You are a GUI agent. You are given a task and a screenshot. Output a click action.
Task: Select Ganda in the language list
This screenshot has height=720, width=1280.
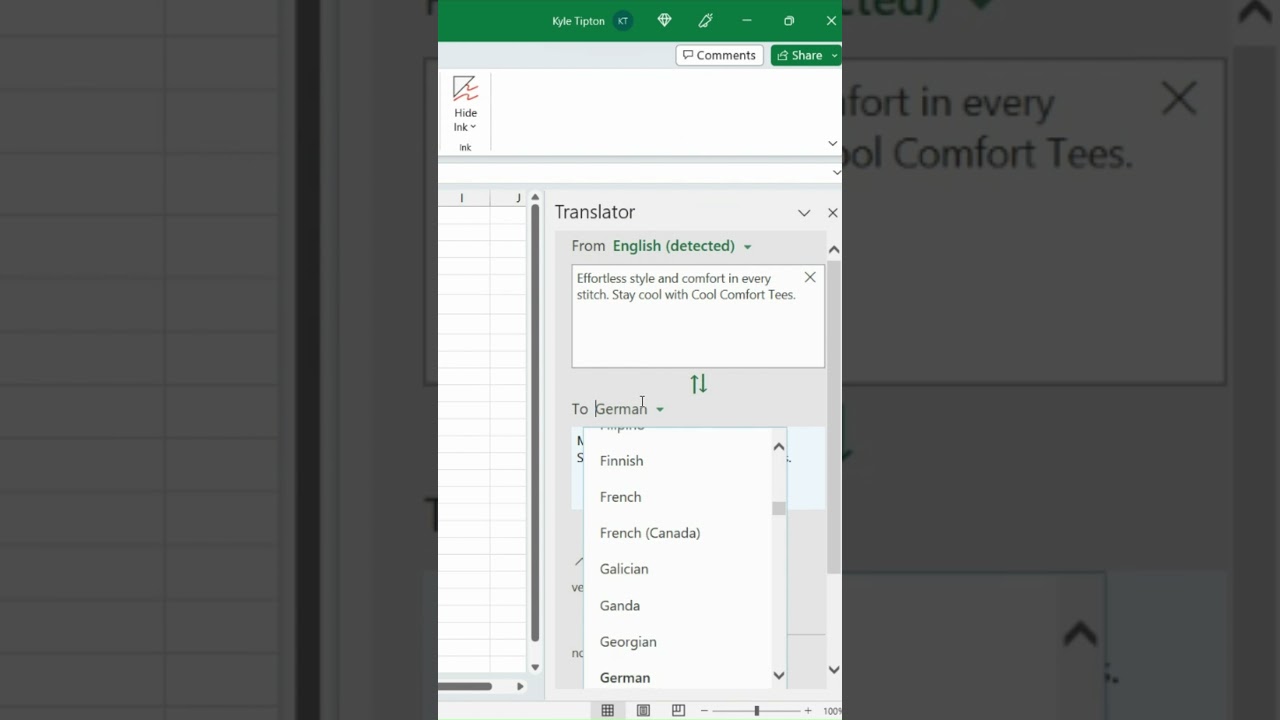click(620, 606)
